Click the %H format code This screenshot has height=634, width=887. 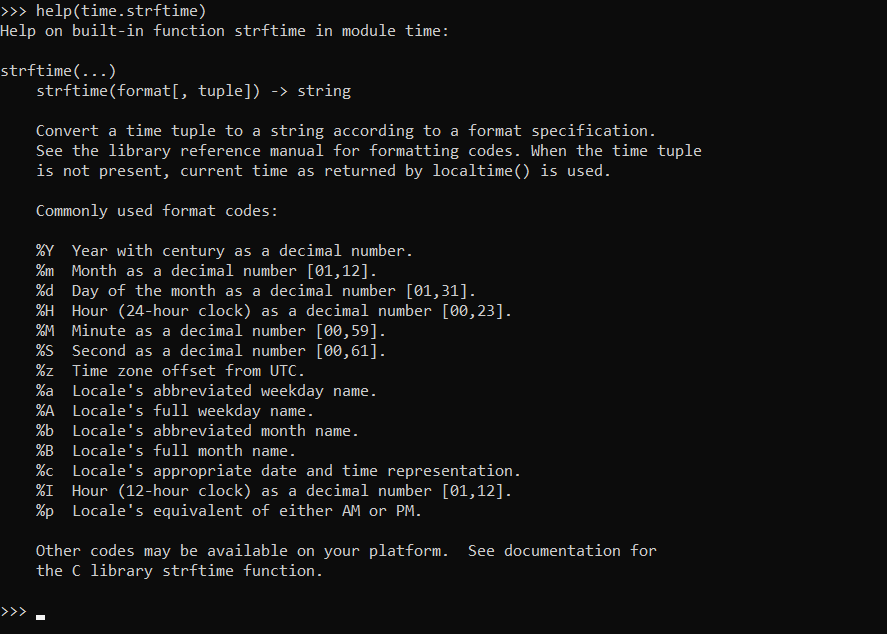pyautogui.click(x=45, y=311)
